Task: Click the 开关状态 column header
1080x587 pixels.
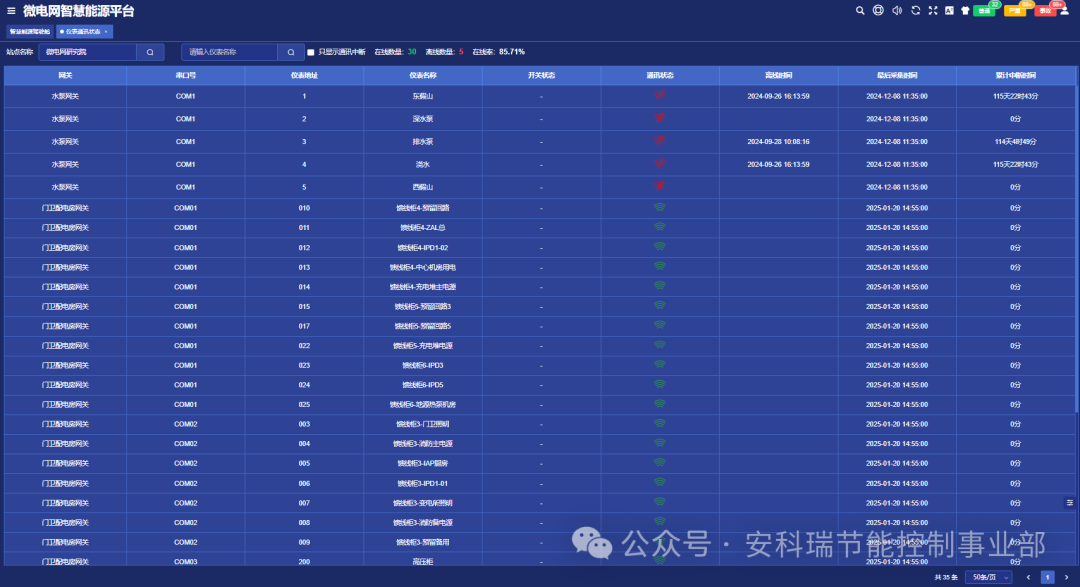Action: tap(541, 76)
